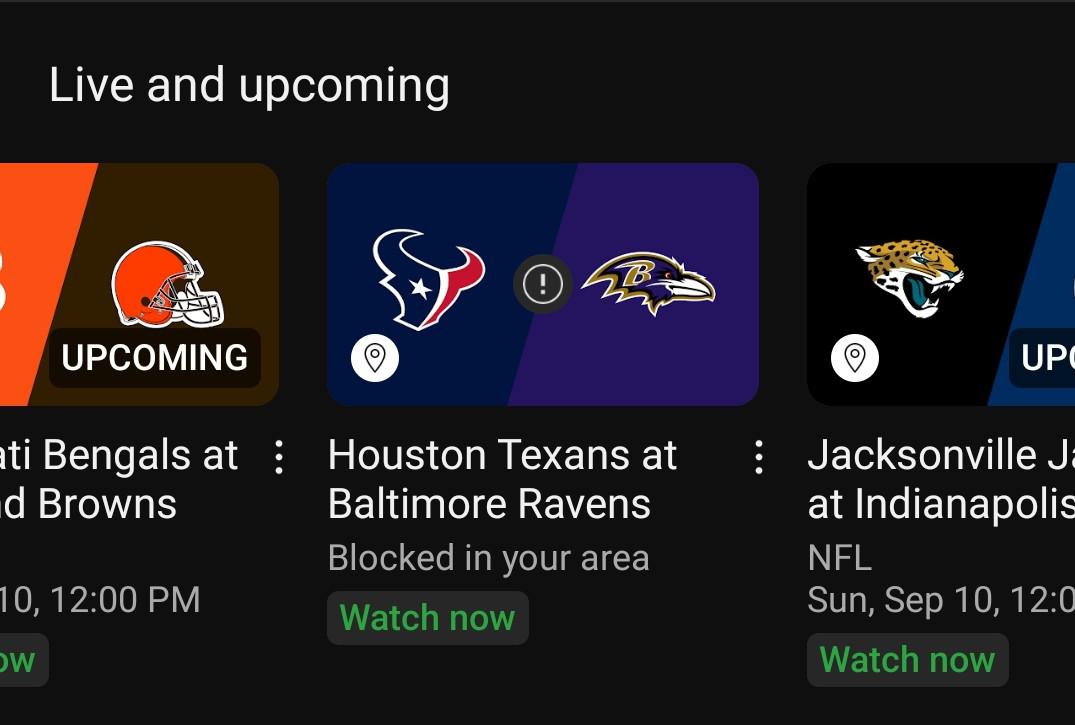
Task: Open the Jacksonville Jaguars at Indianapolis title
Action: pyautogui.click(x=940, y=480)
